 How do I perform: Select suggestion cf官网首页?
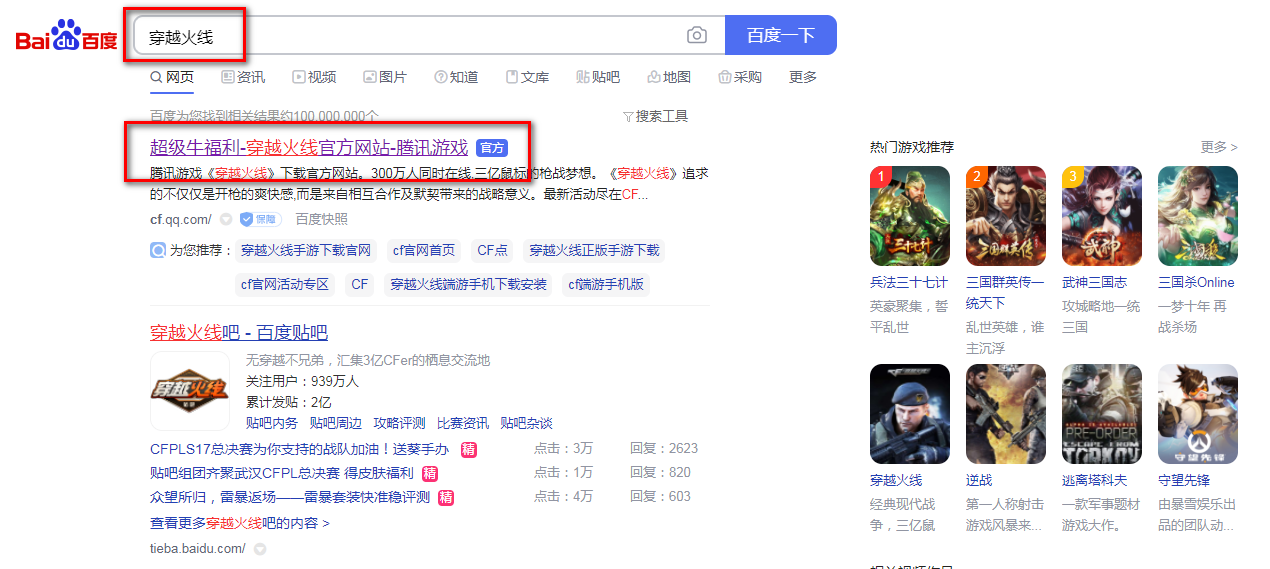click(424, 250)
